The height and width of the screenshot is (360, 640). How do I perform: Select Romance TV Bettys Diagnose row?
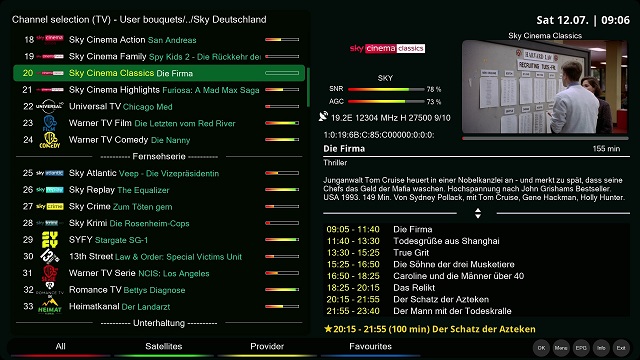coord(159,290)
